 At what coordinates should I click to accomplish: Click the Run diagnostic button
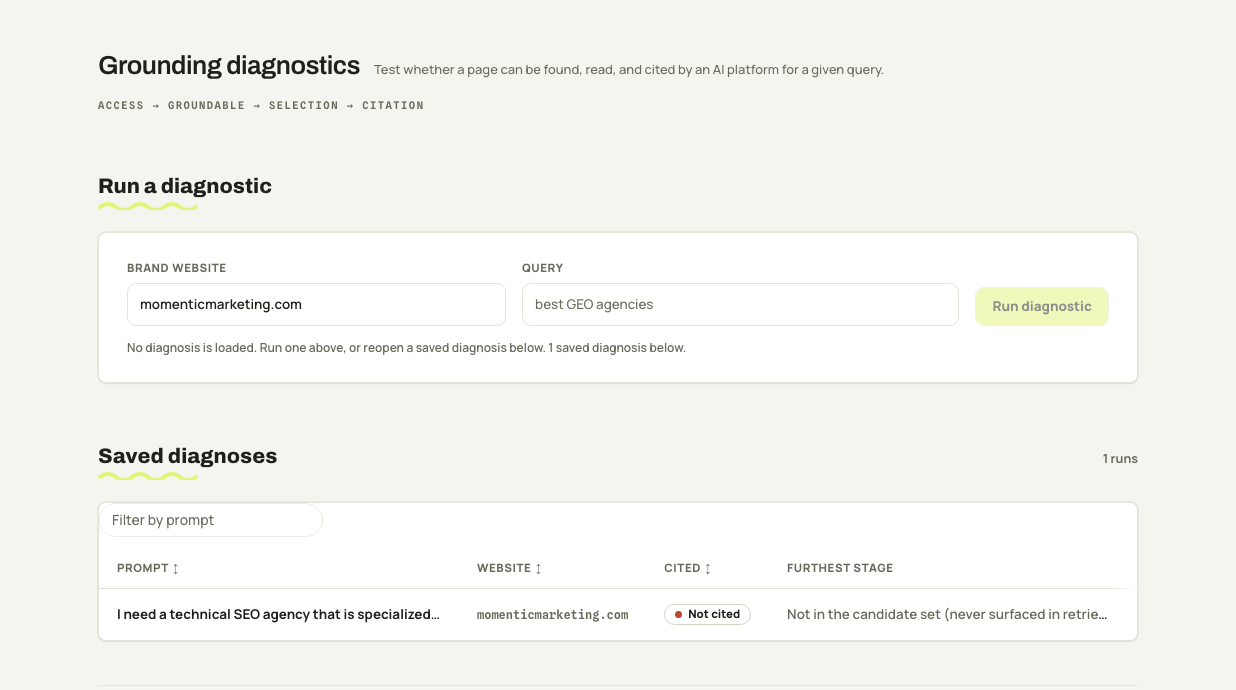(1042, 306)
